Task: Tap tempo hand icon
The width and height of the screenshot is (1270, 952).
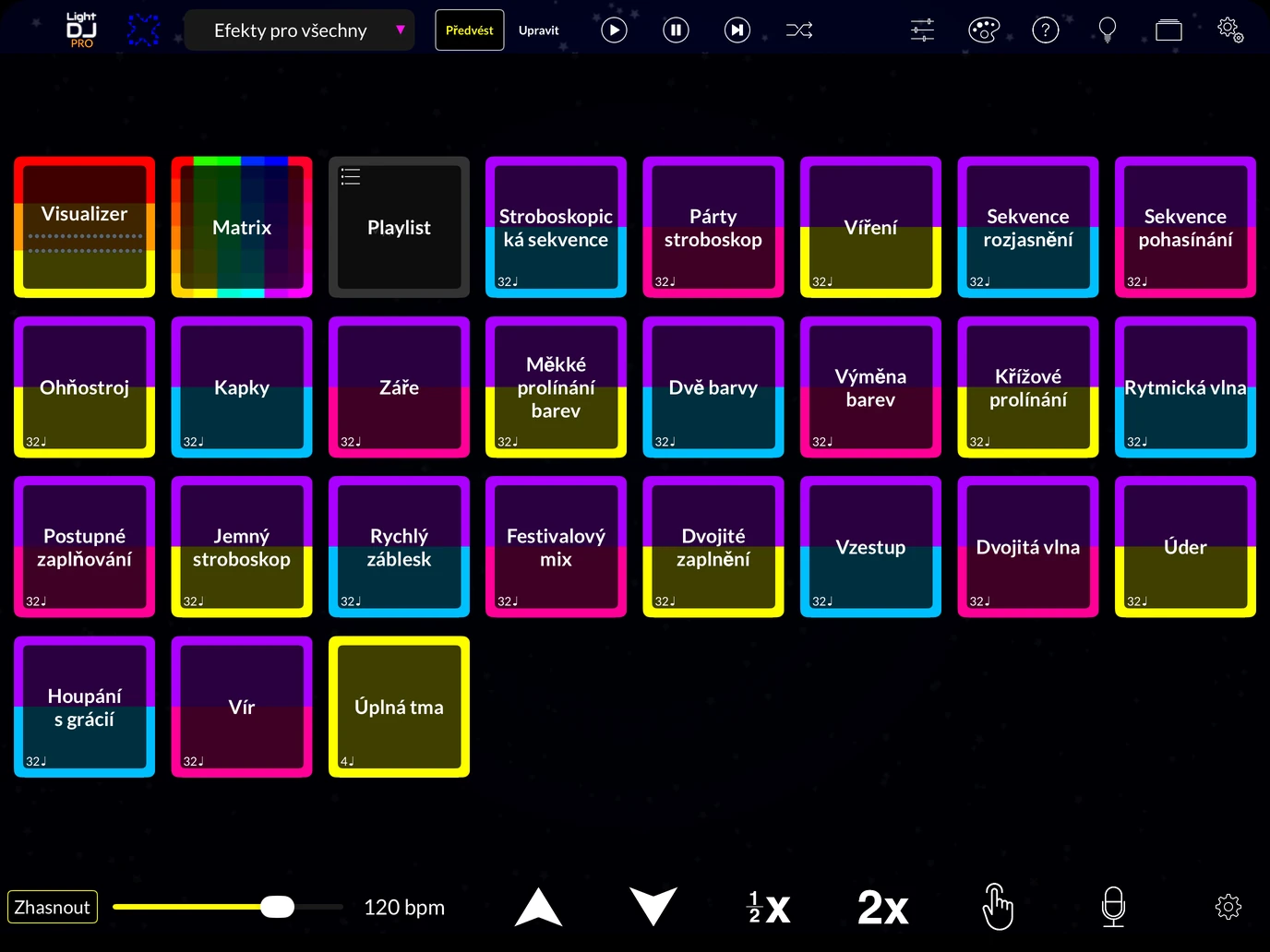Action: (x=998, y=907)
